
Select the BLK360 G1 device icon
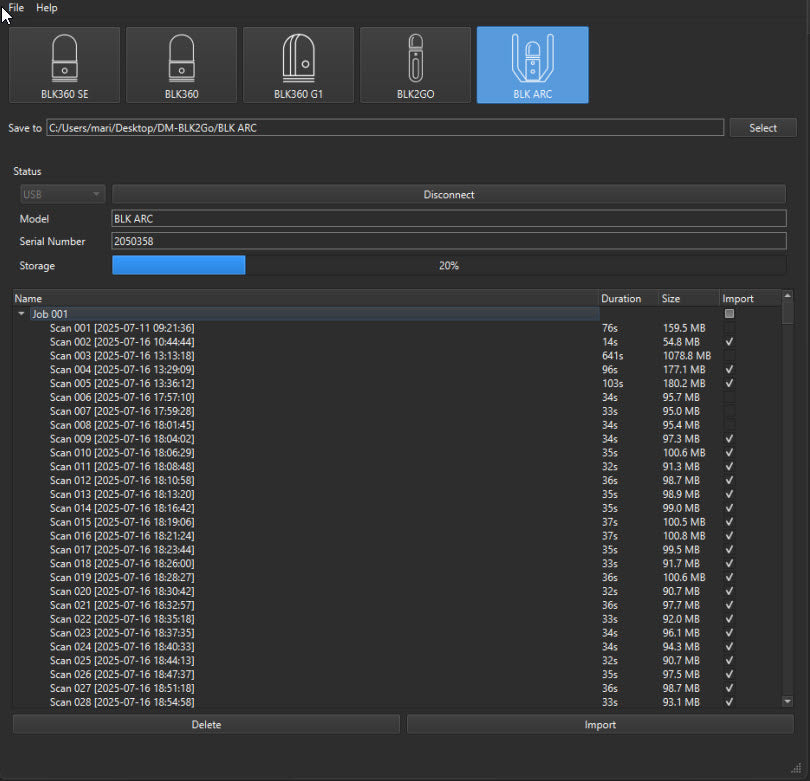click(x=298, y=64)
